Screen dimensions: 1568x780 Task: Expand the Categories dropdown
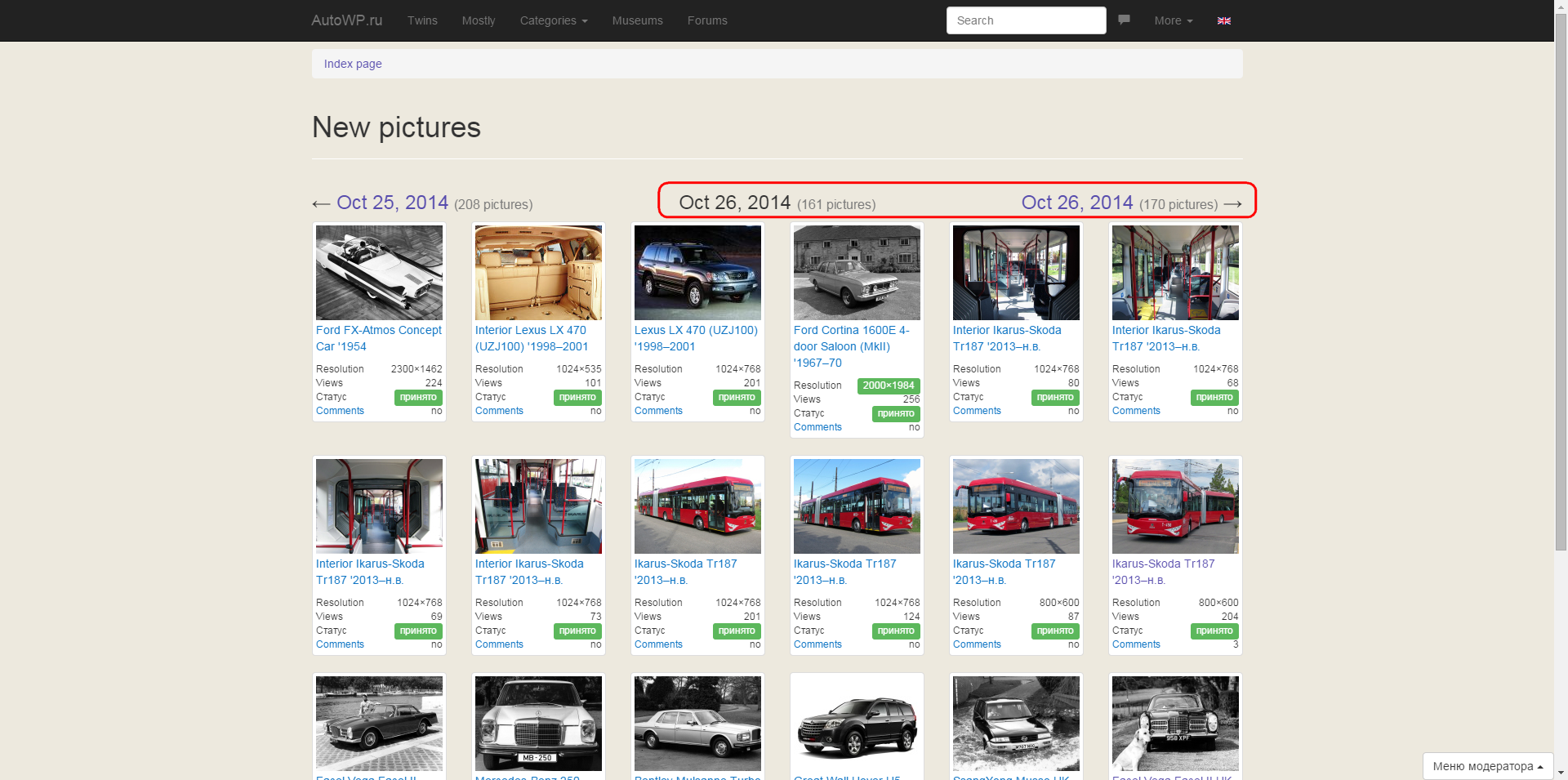coord(554,20)
